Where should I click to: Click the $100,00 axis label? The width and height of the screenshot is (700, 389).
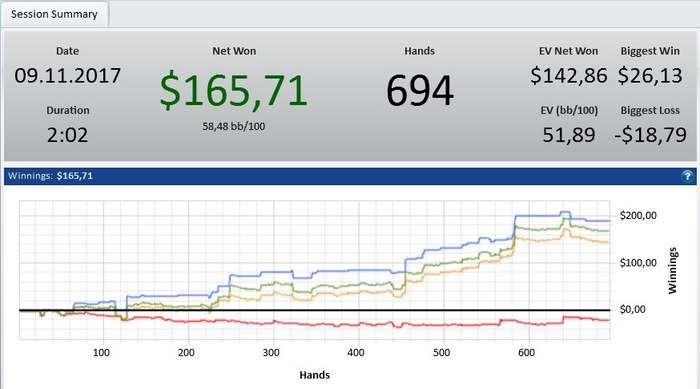click(x=638, y=263)
